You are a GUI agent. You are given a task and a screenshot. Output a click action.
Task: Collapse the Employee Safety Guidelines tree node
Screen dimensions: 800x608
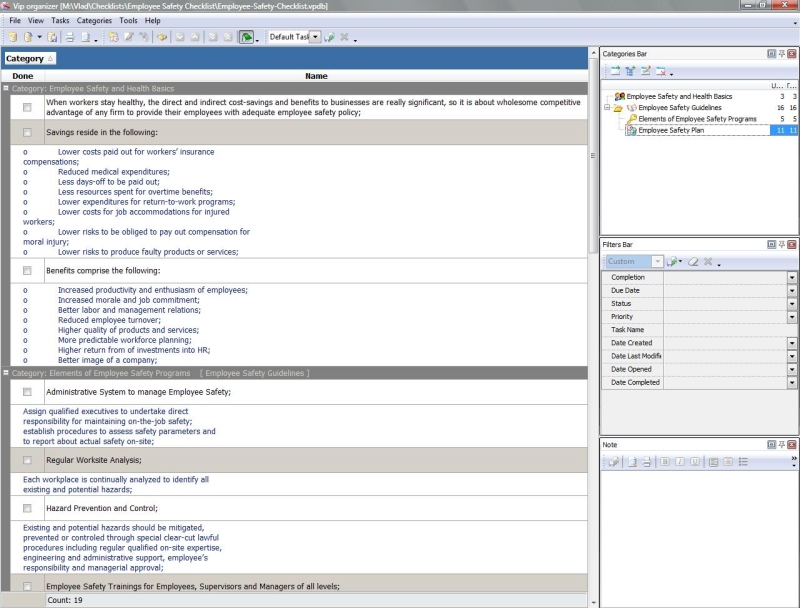[x=608, y=108]
